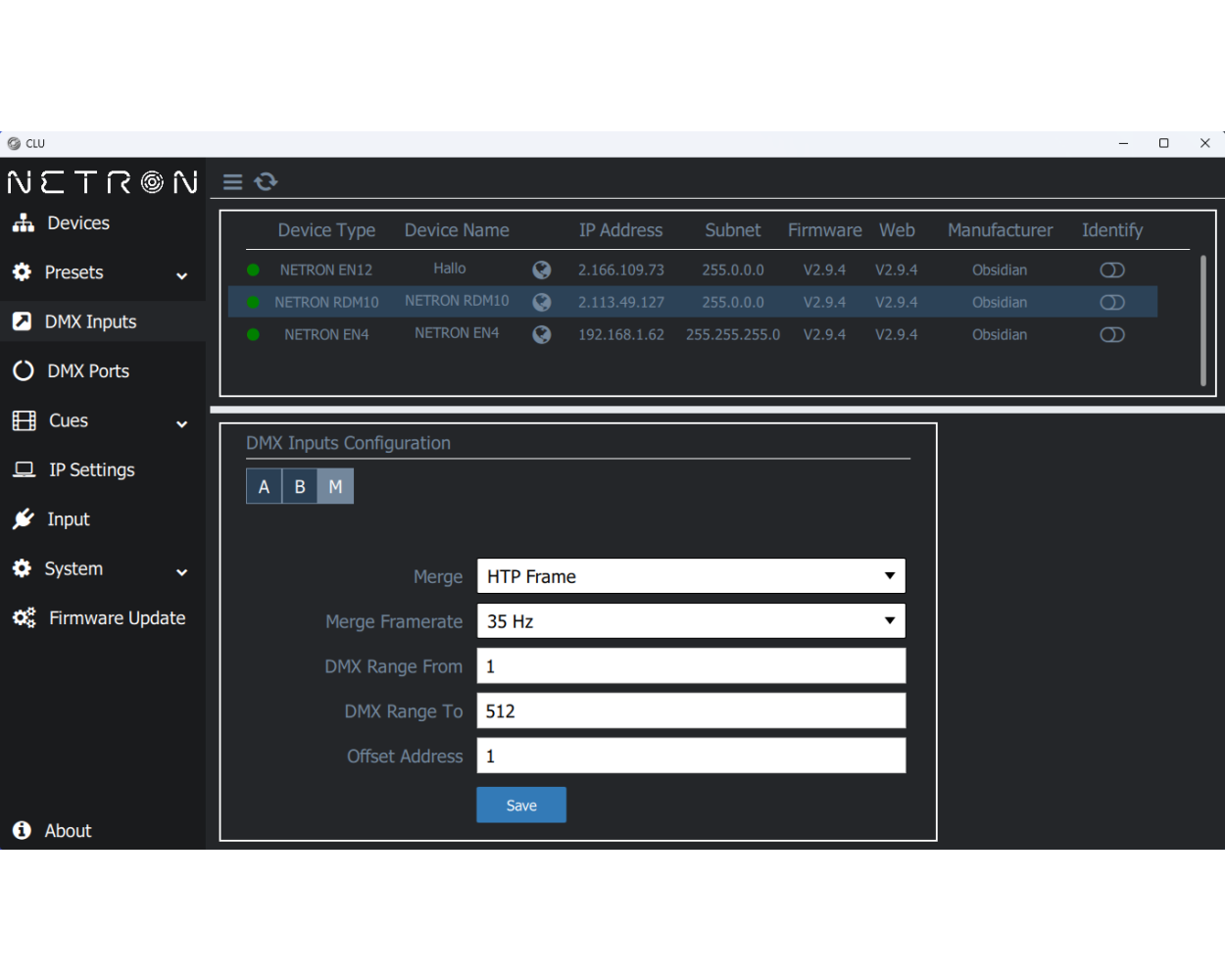Screen dimensions: 1225x980
Task: Click the DMX Ports circle icon
Action: click(23, 370)
